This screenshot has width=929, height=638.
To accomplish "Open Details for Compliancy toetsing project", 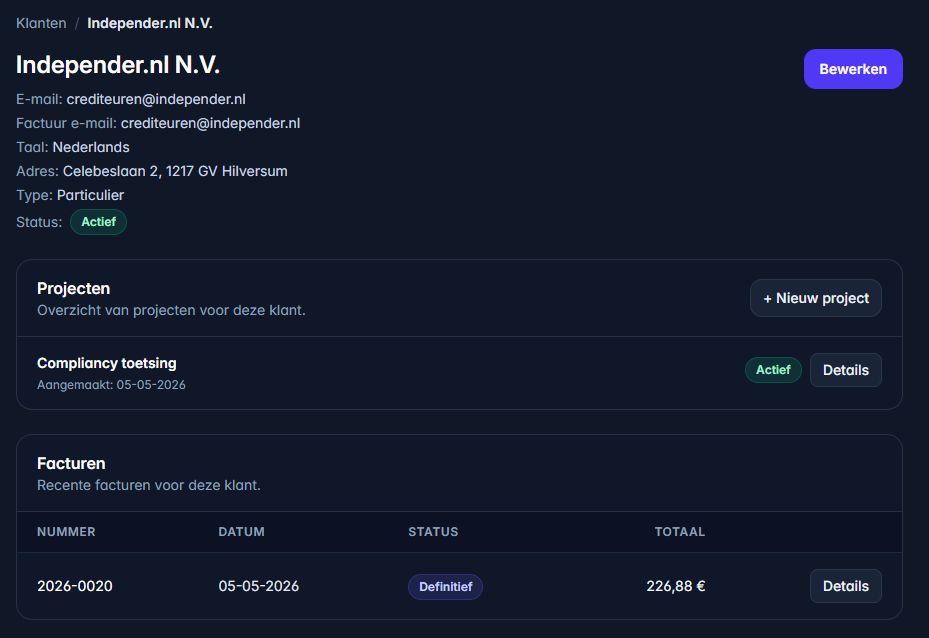I will (845, 370).
